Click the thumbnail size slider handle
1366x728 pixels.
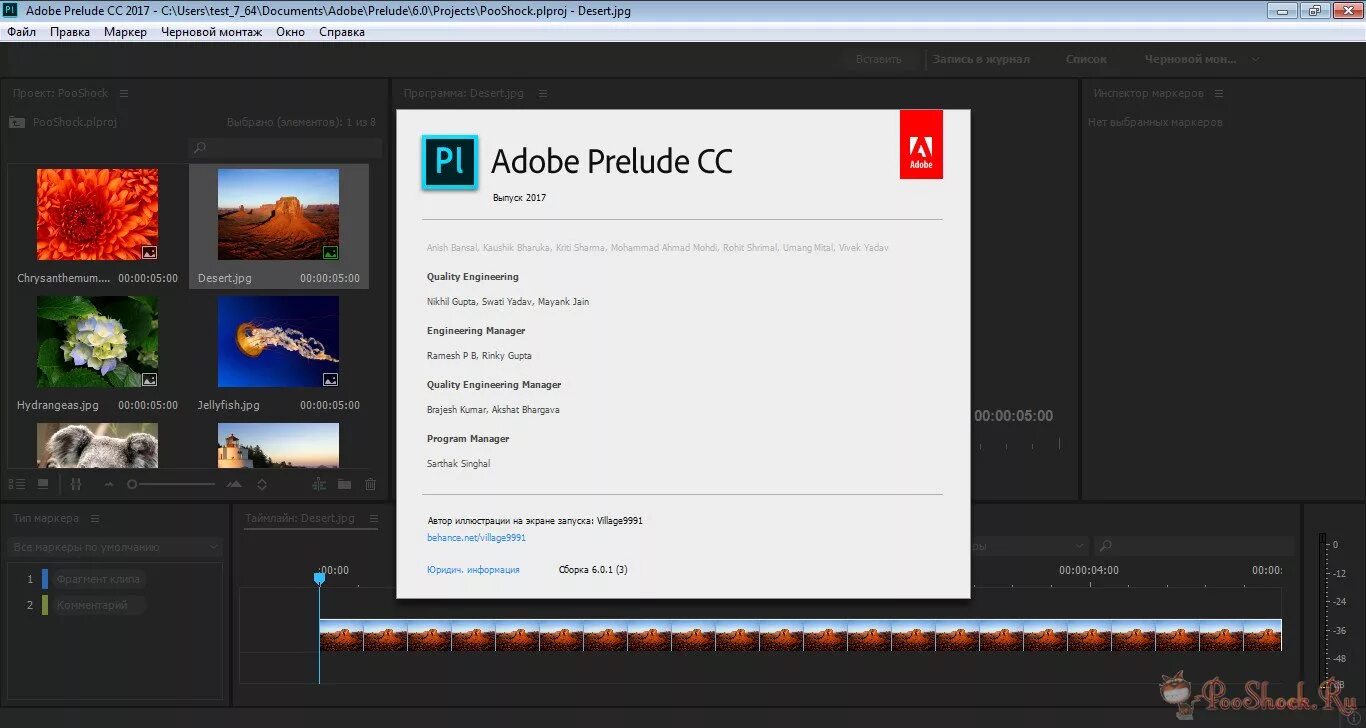(x=132, y=484)
